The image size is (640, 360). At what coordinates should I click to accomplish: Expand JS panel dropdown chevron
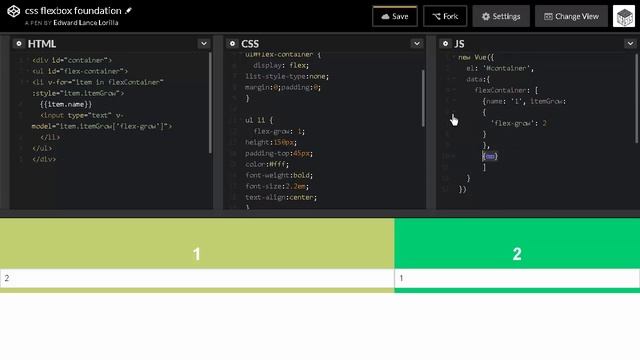coord(630,43)
